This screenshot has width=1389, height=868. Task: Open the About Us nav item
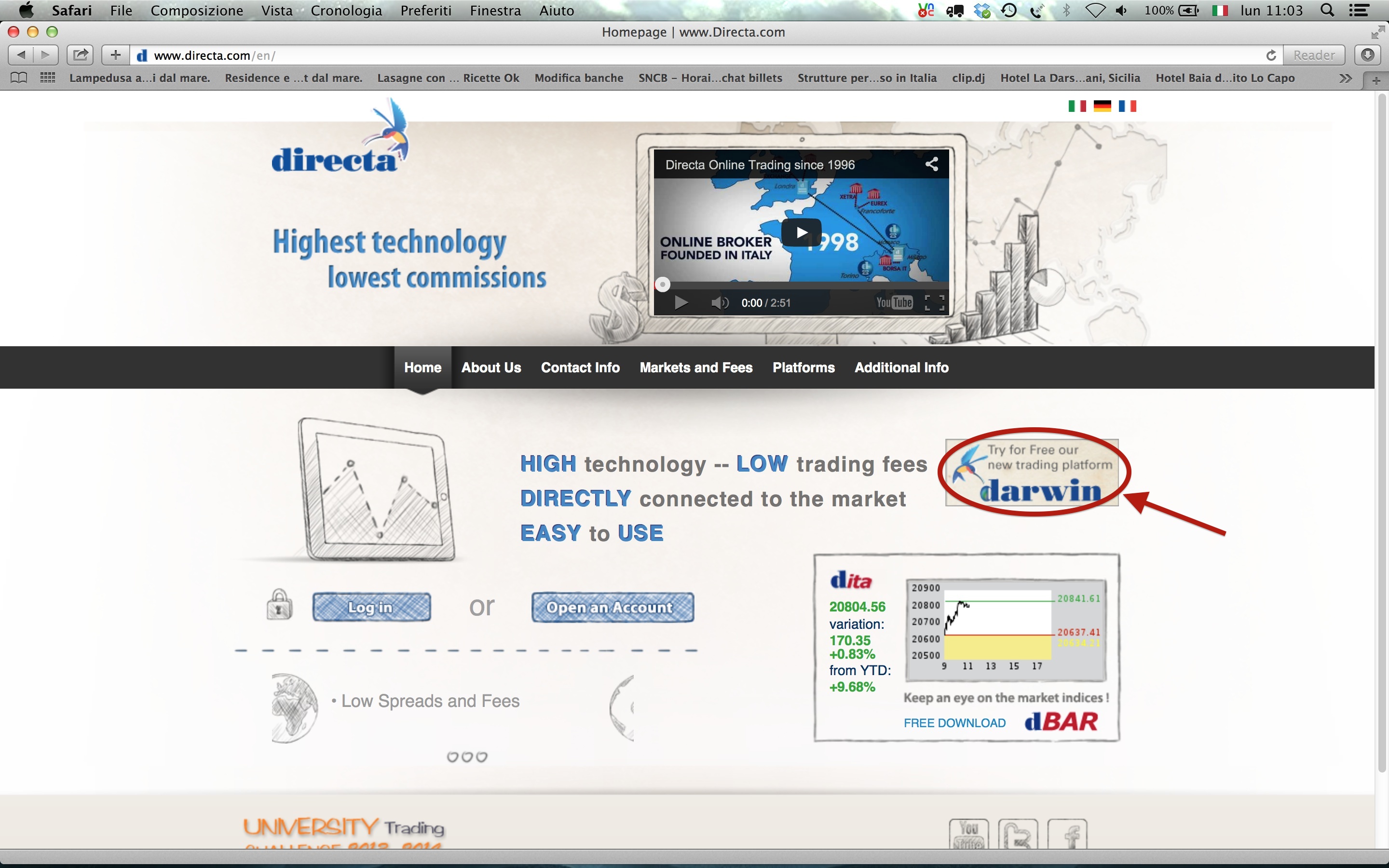click(x=491, y=367)
